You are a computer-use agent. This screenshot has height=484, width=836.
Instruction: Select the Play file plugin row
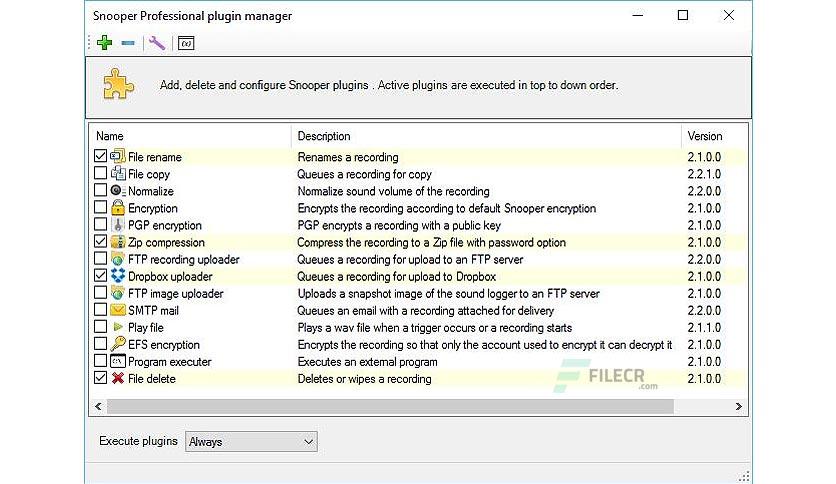[x=418, y=327]
